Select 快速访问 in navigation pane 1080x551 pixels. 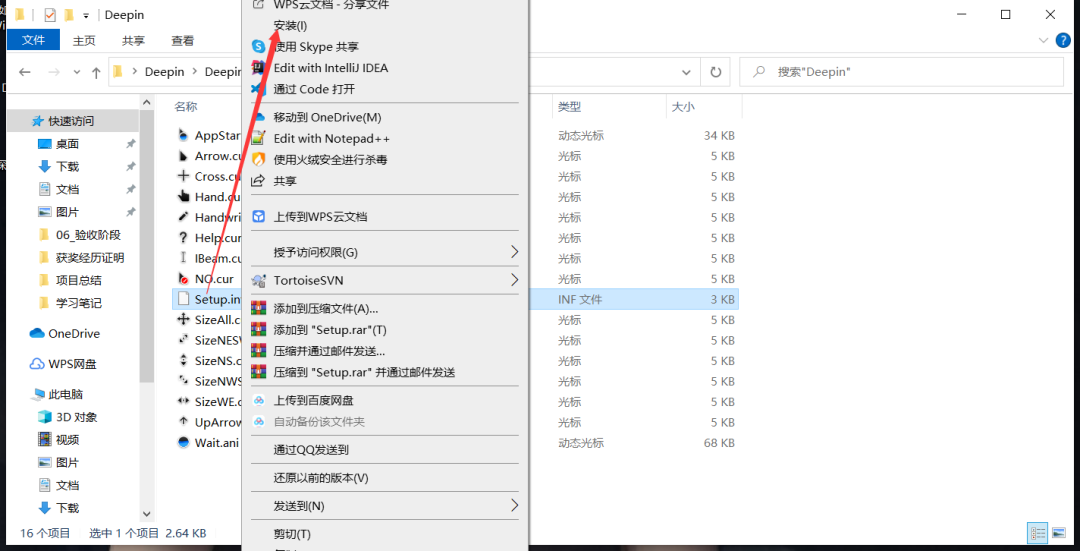click(70, 121)
